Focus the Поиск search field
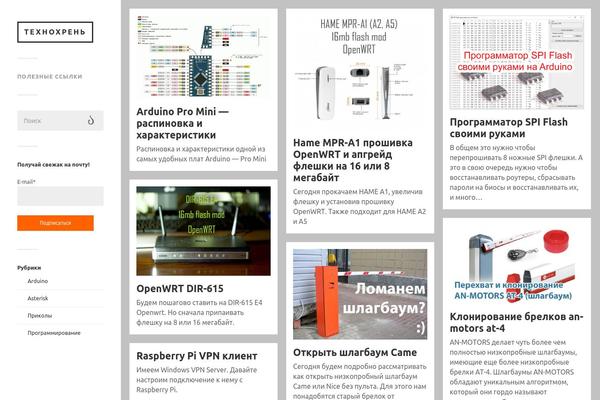 tap(60, 121)
